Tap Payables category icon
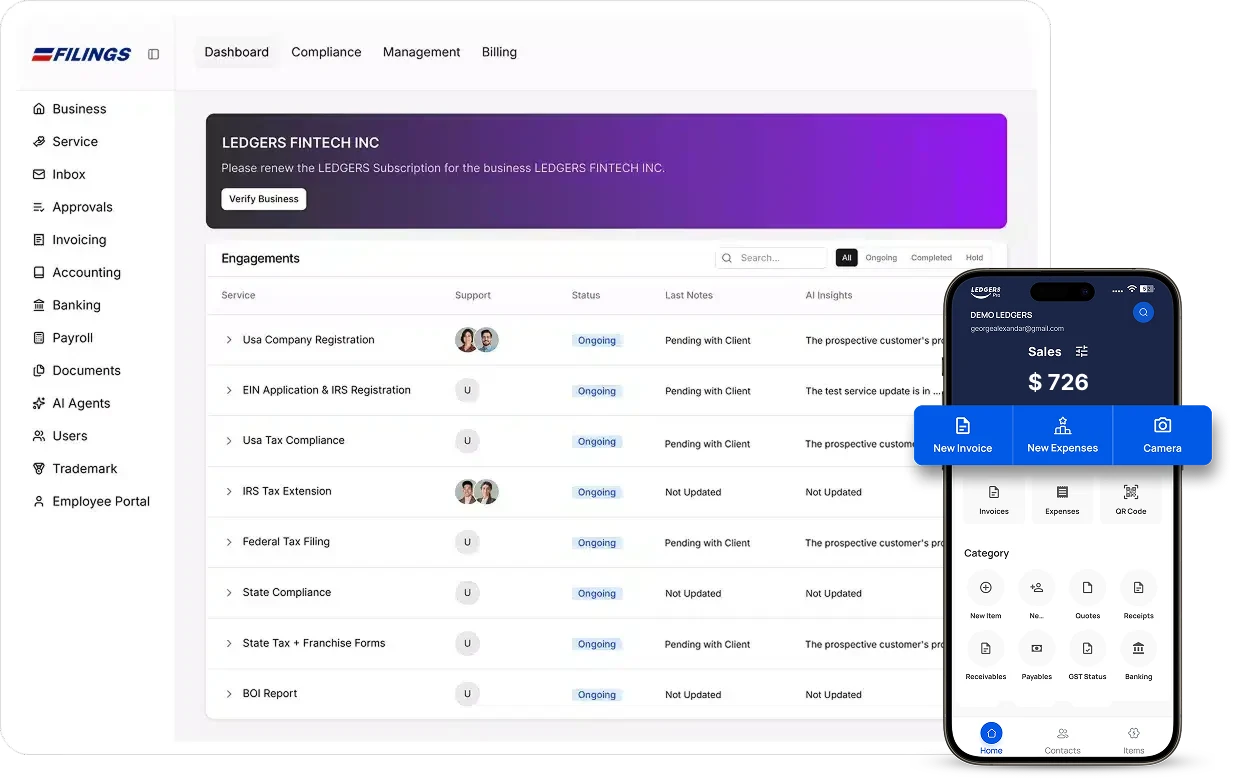1234x783 pixels. pos(1036,649)
